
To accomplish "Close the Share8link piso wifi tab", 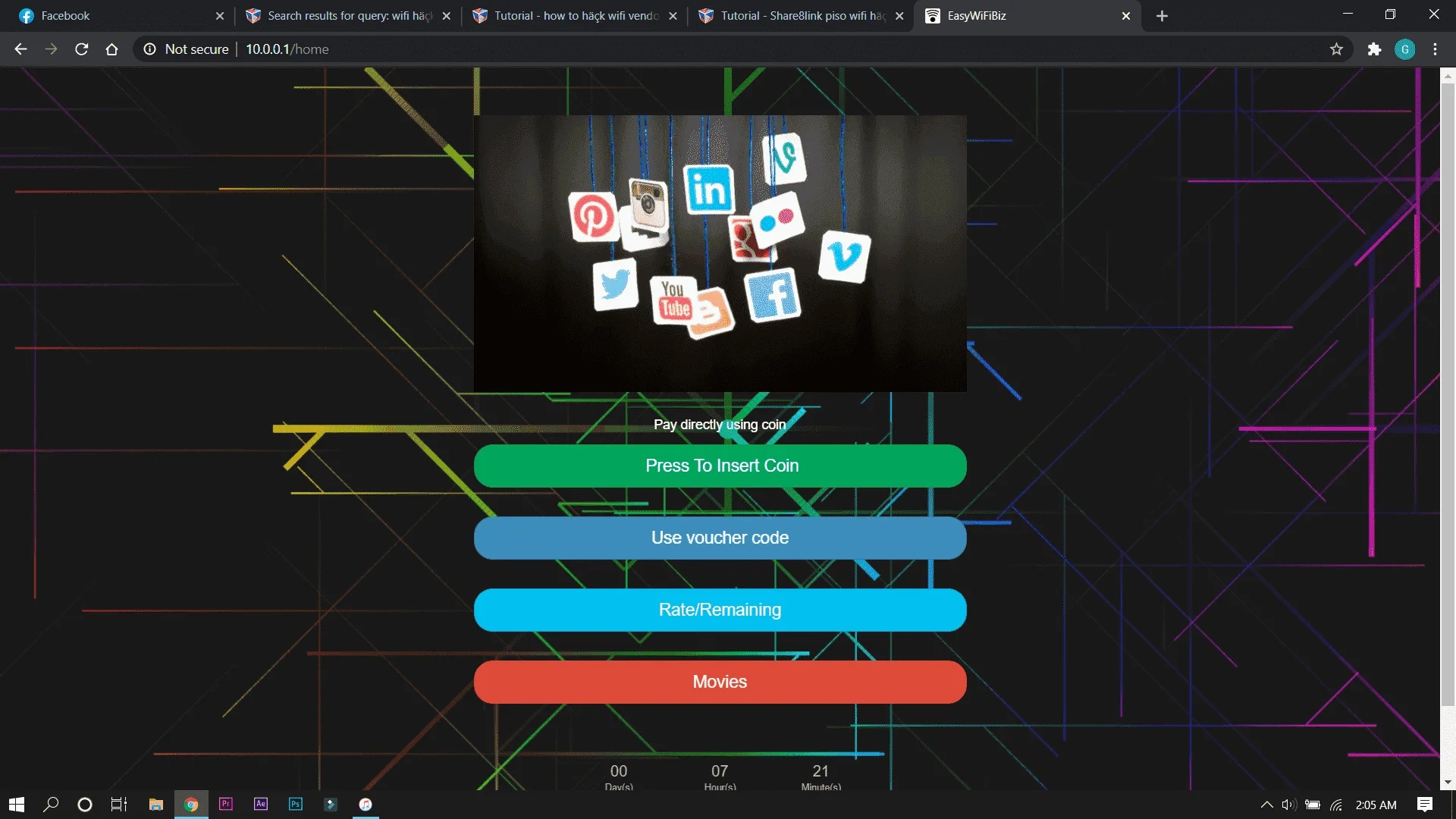I will pos(899,16).
